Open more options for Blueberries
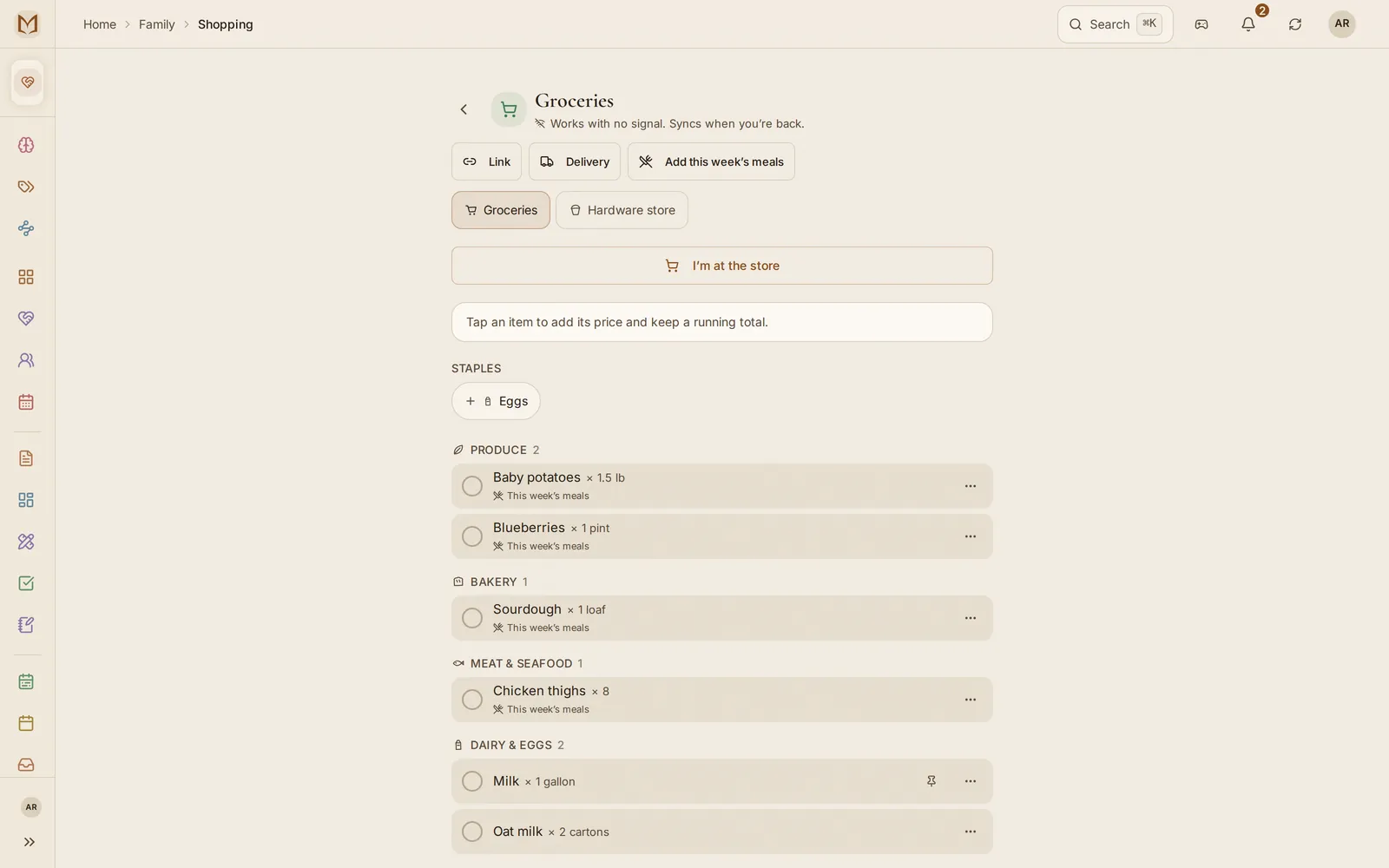Viewport: 1389px width, 868px height. [x=971, y=536]
